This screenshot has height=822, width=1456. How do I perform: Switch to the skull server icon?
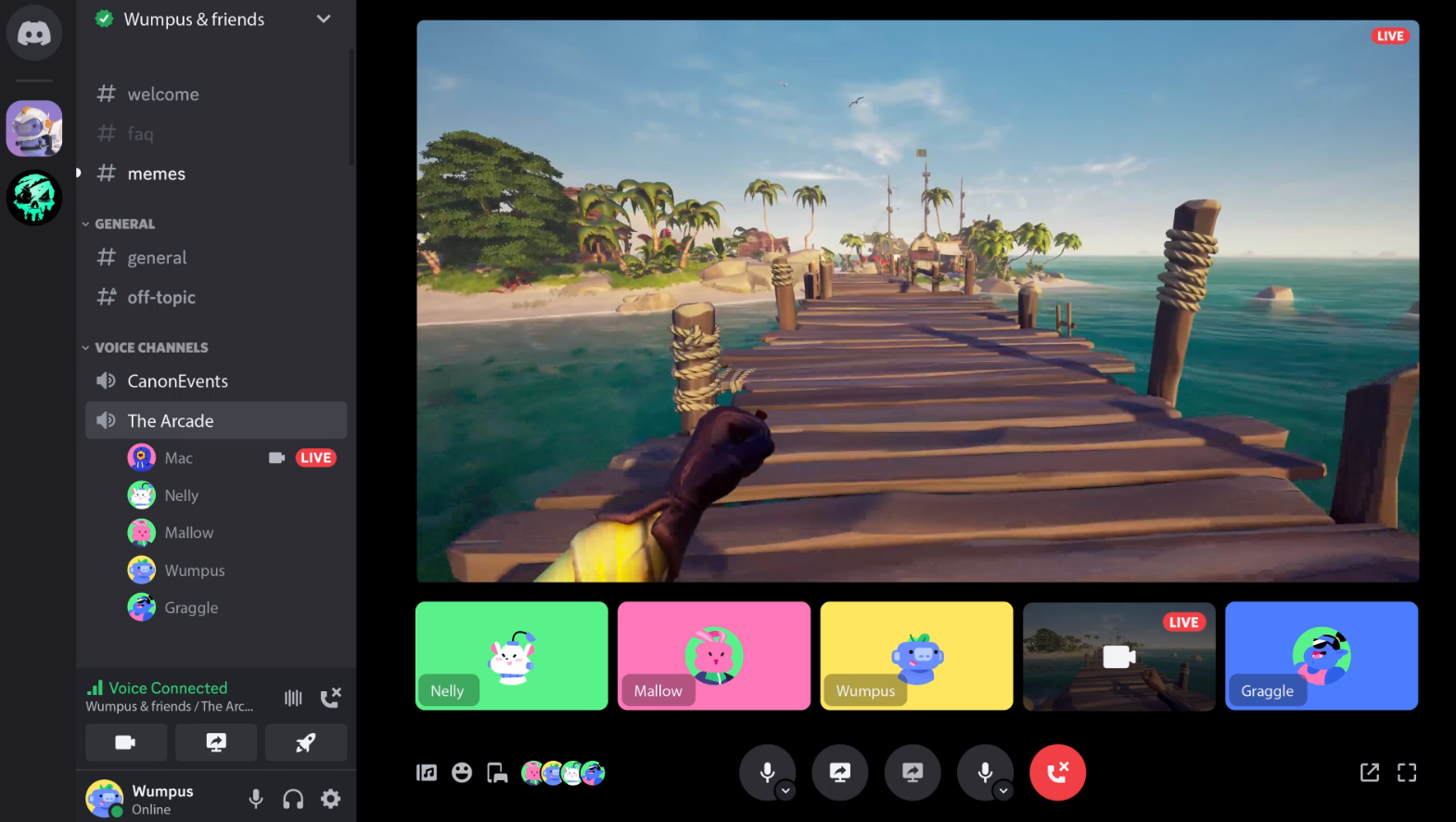34,198
